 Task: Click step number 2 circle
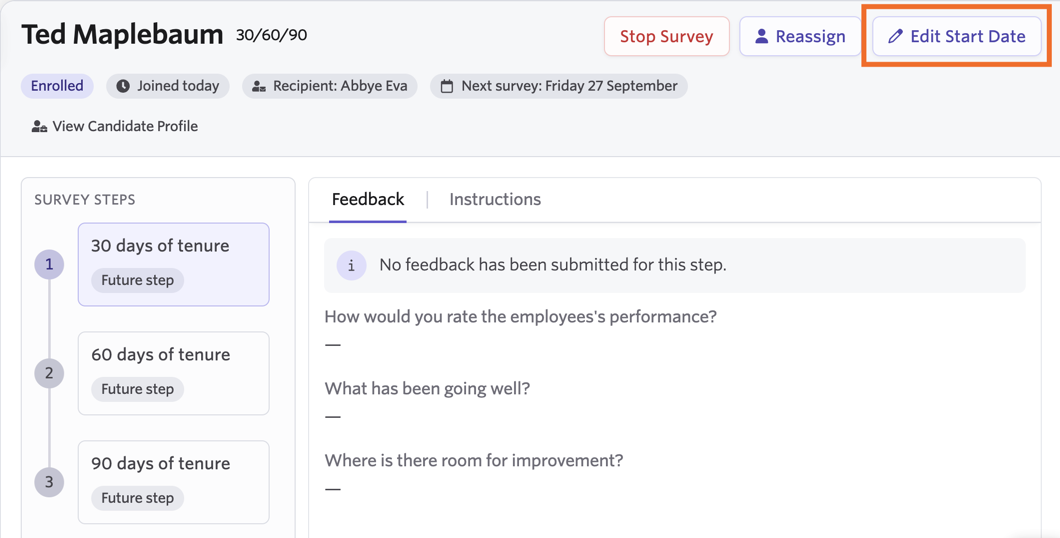click(x=49, y=373)
